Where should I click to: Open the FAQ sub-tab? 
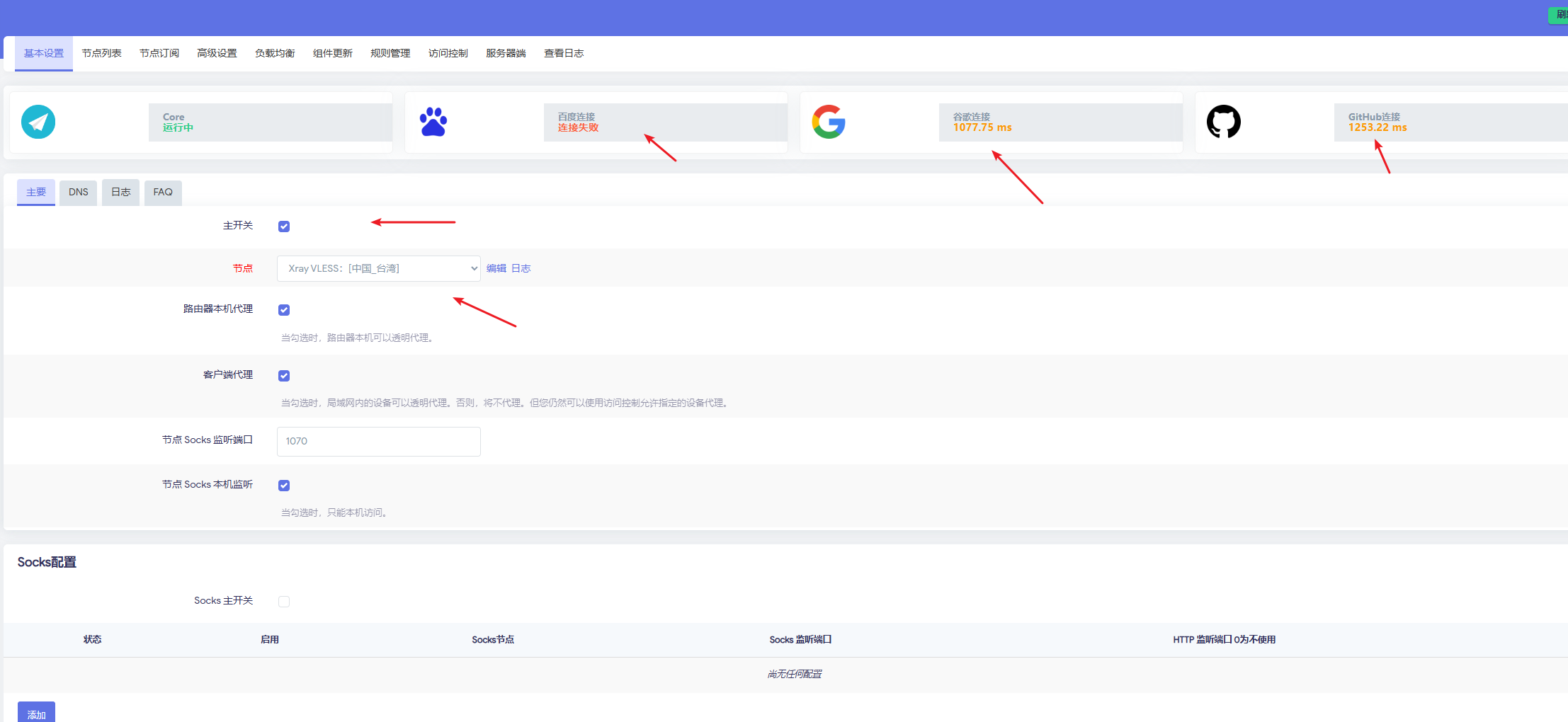point(163,193)
